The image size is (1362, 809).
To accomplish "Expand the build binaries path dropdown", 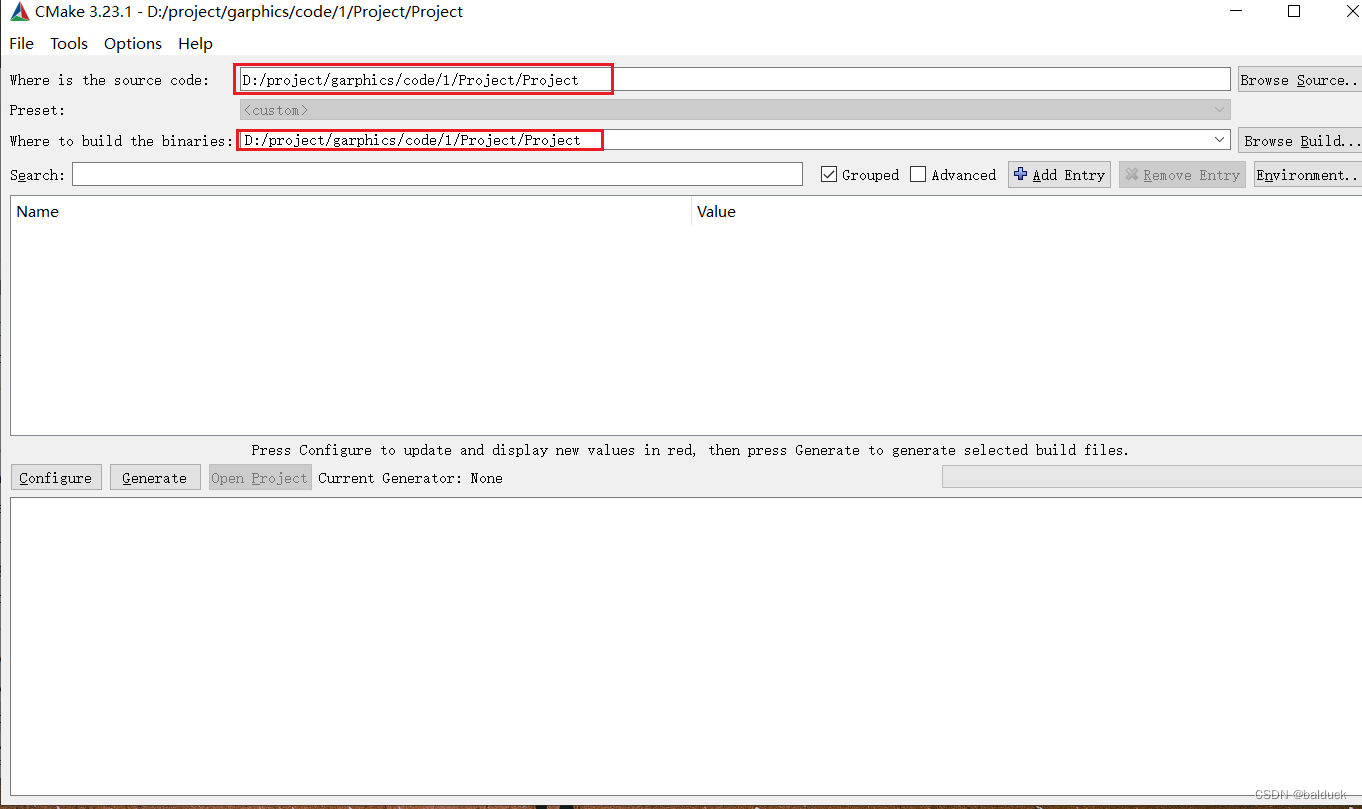I will pyautogui.click(x=1219, y=140).
